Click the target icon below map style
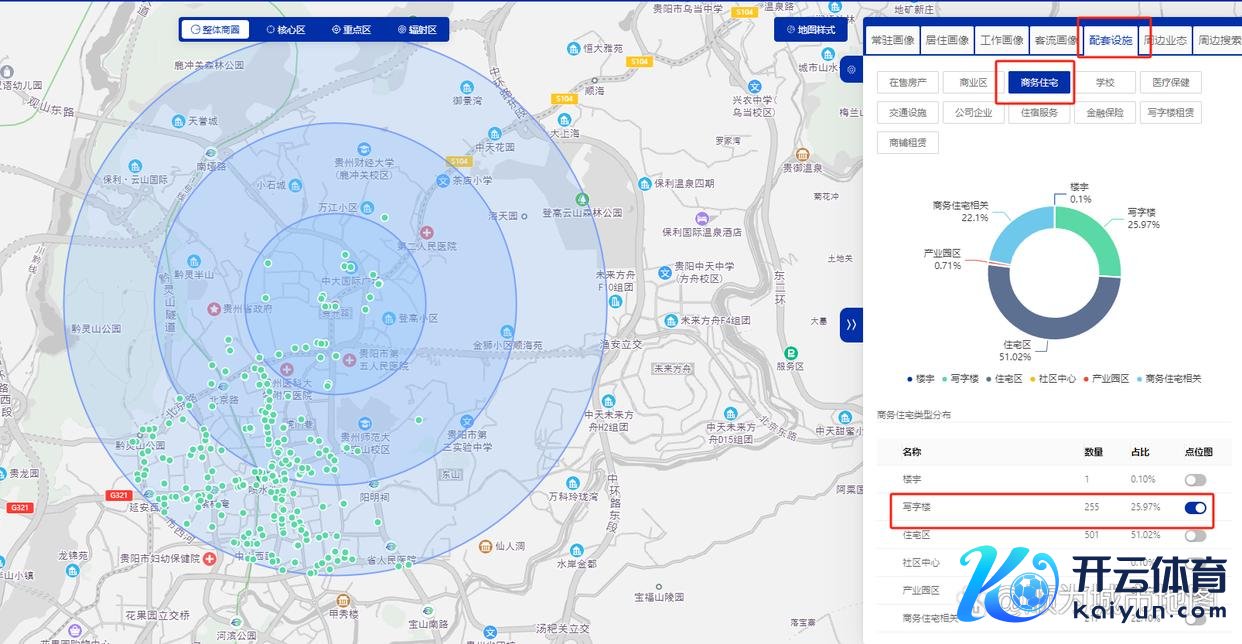Viewport: 1242px width, 644px height. point(851,70)
